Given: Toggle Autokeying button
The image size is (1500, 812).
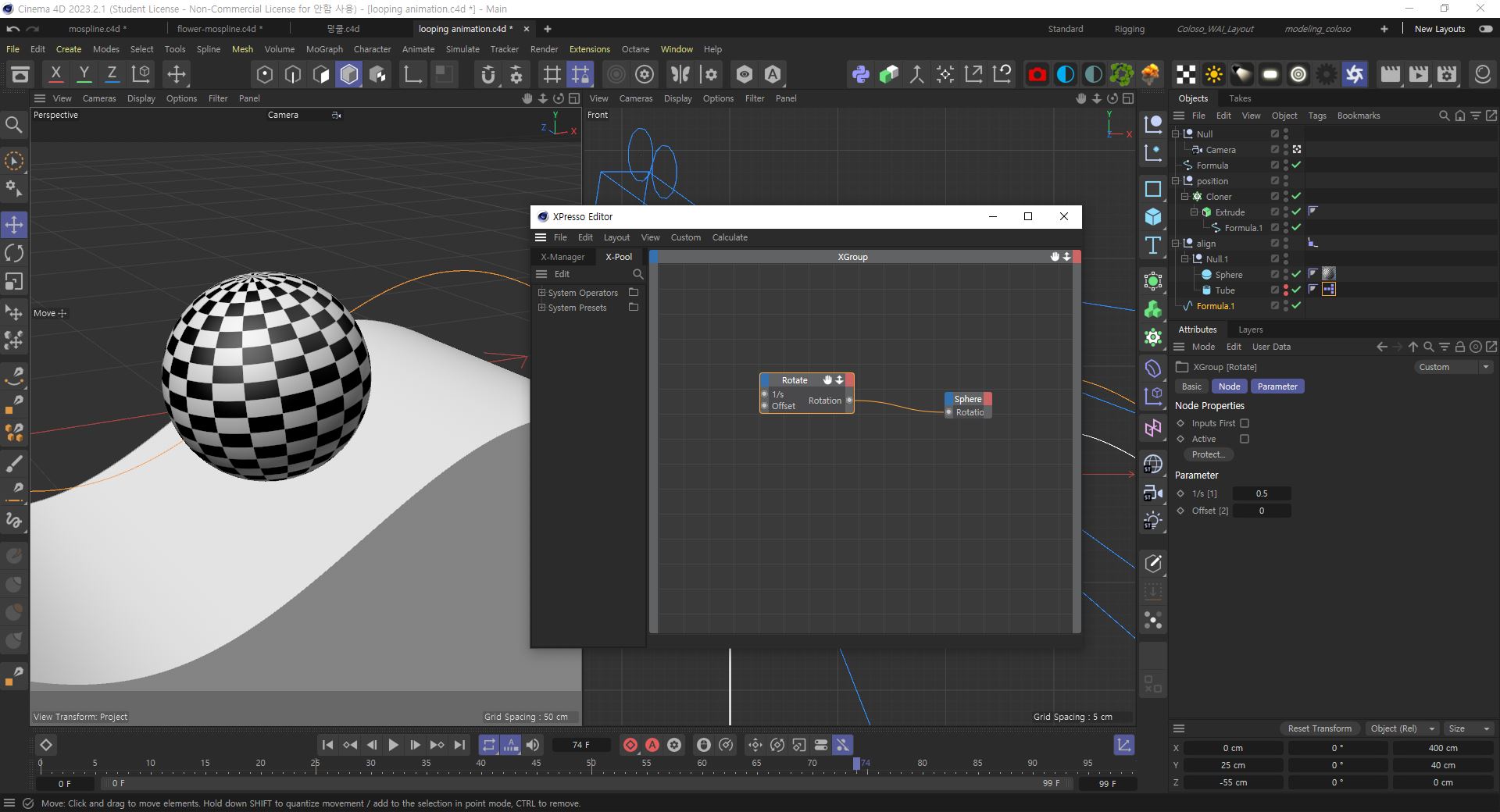Looking at the screenshot, I should (652, 745).
